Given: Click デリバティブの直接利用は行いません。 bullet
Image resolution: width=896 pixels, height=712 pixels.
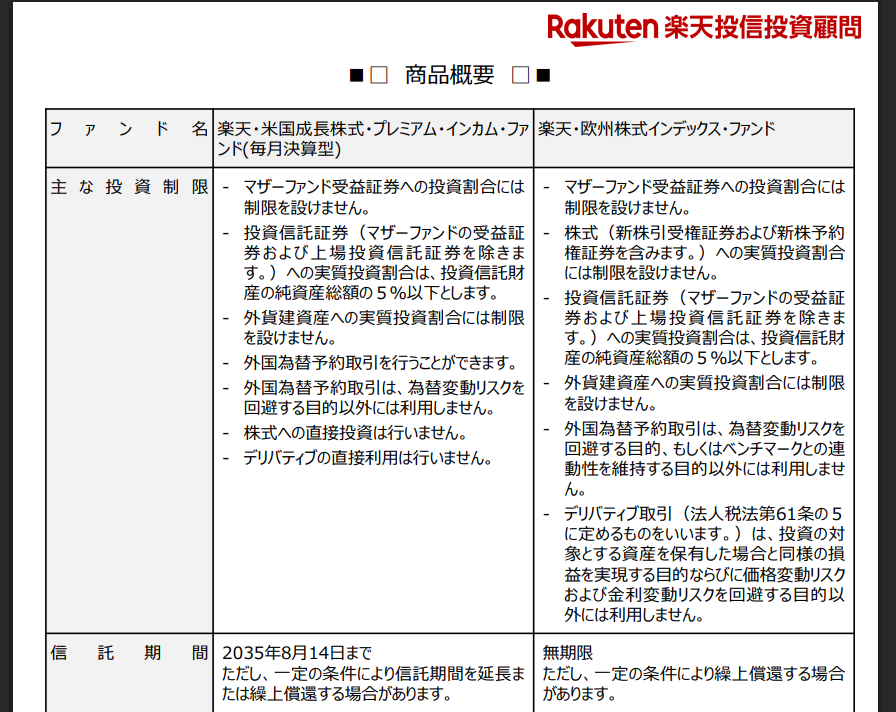Looking at the screenshot, I should click(x=369, y=458).
